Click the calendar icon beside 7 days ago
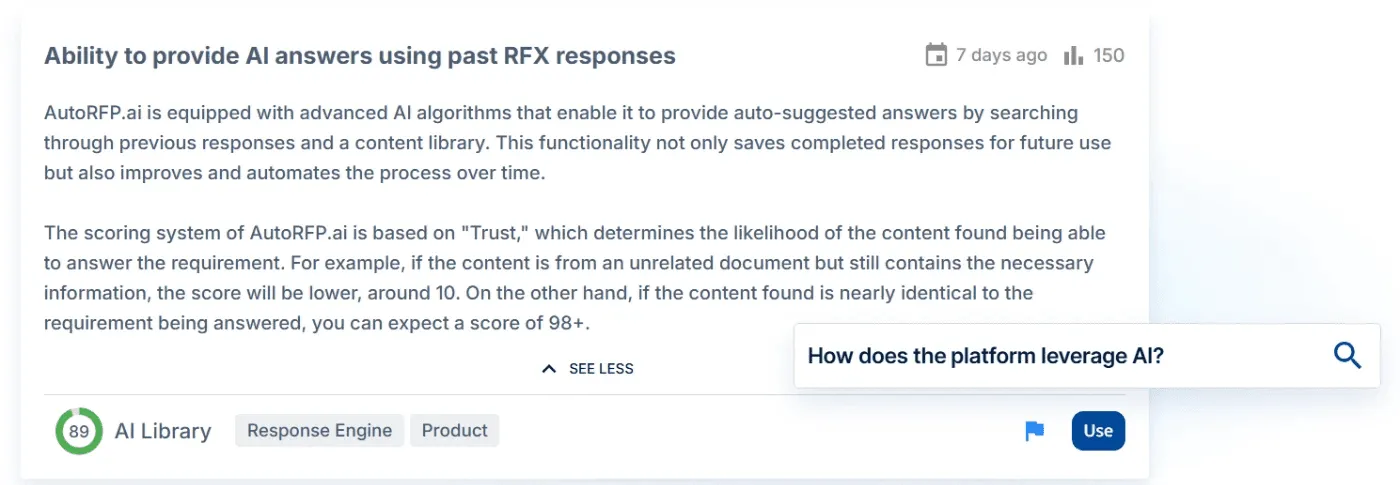 click(936, 55)
